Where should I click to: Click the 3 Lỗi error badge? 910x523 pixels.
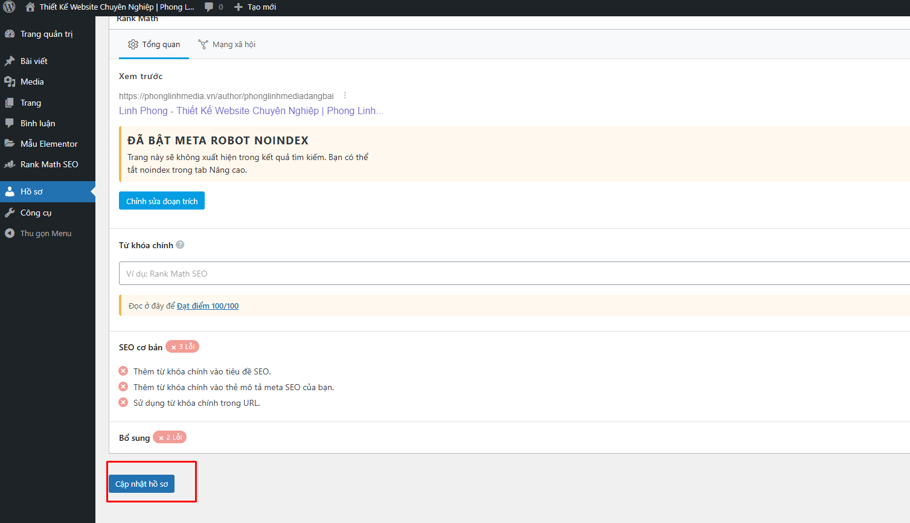[x=183, y=347]
